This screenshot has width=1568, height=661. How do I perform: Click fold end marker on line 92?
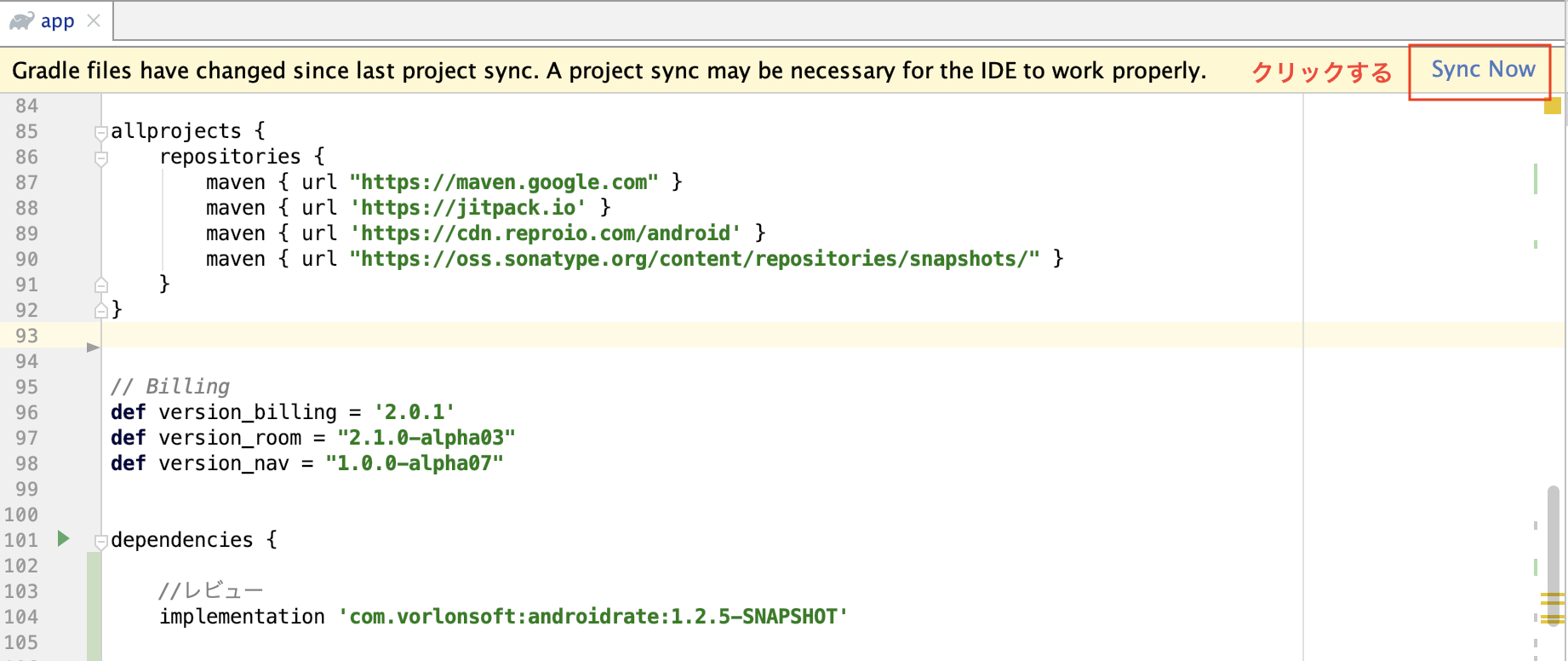click(x=101, y=310)
